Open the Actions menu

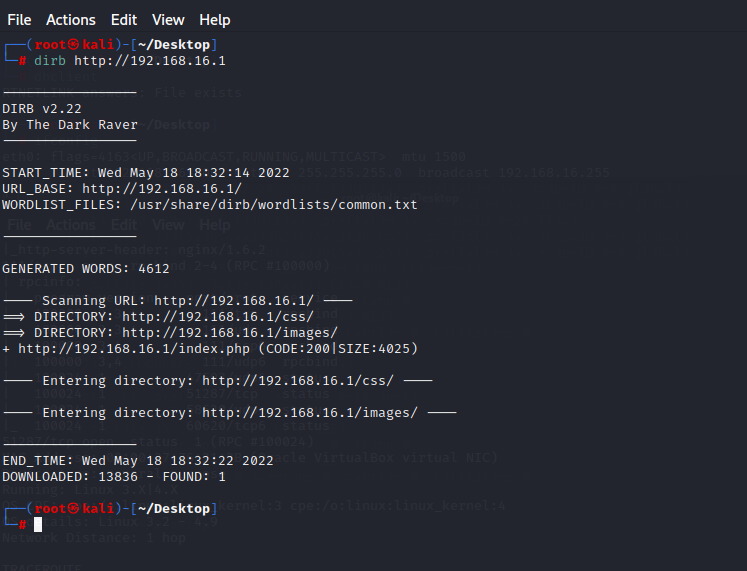point(71,20)
